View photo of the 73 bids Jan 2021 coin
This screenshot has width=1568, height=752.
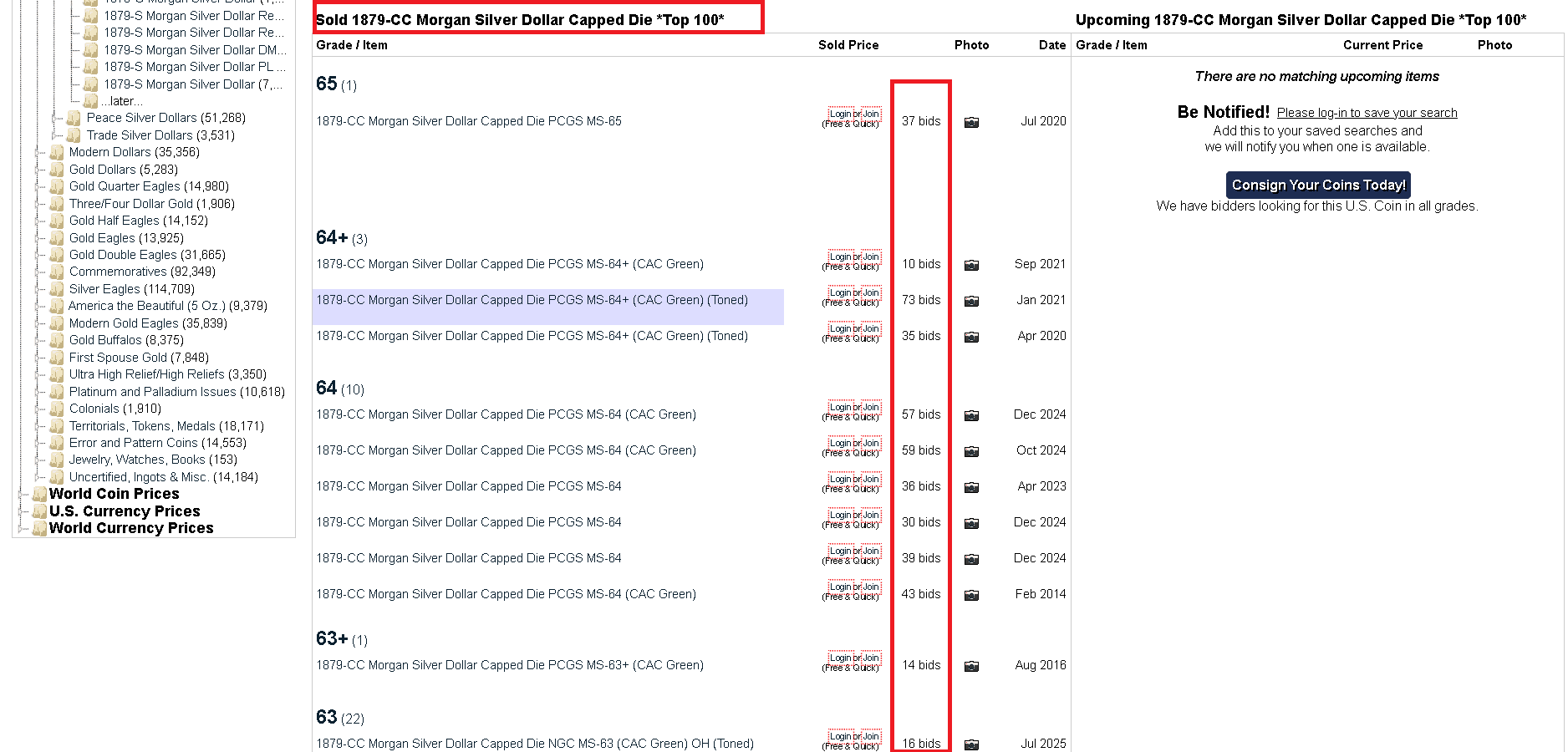(971, 301)
